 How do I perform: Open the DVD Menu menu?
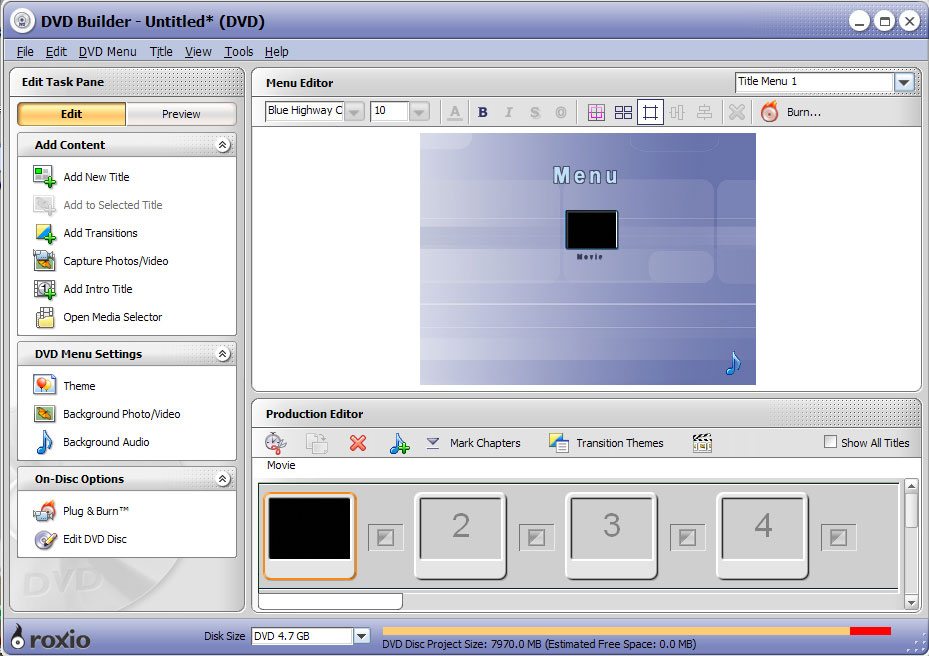point(107,51)
